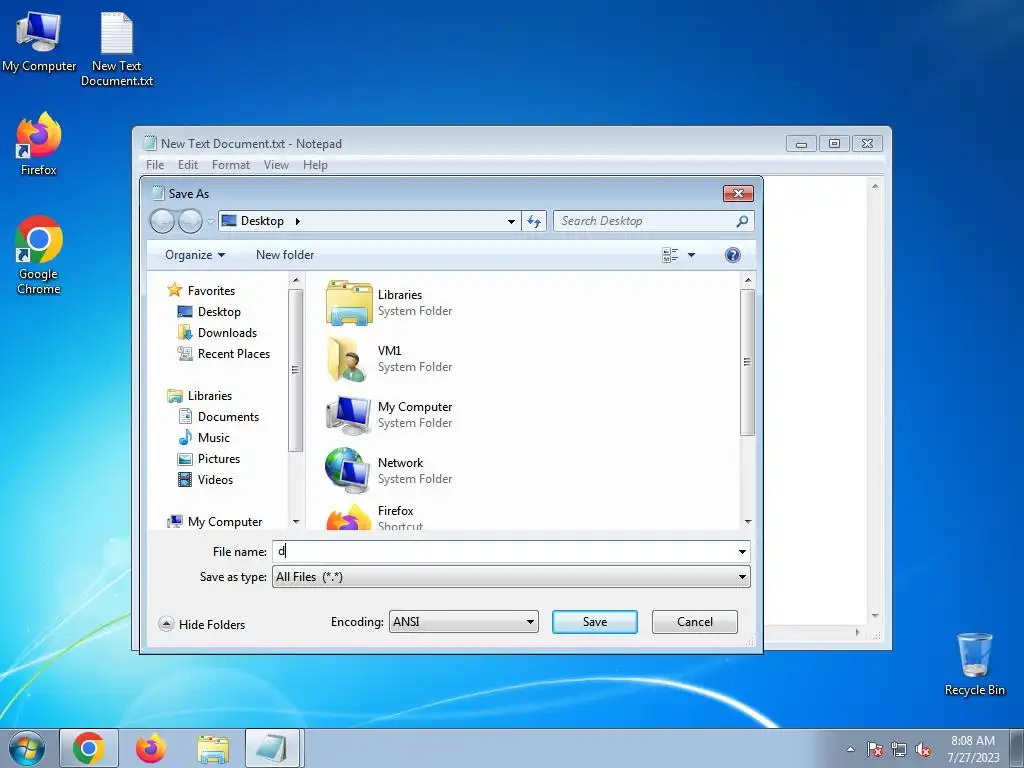Click in the File name input field
The width and height of the screenshot is (1024, 768).
pos(511,552)
